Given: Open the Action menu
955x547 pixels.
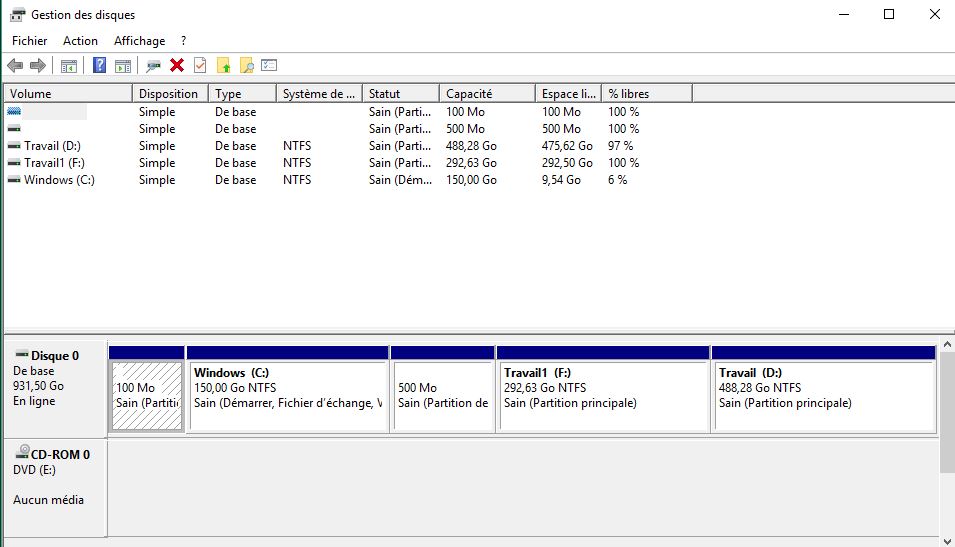Looking at the screenshot, I should [80, 41].
